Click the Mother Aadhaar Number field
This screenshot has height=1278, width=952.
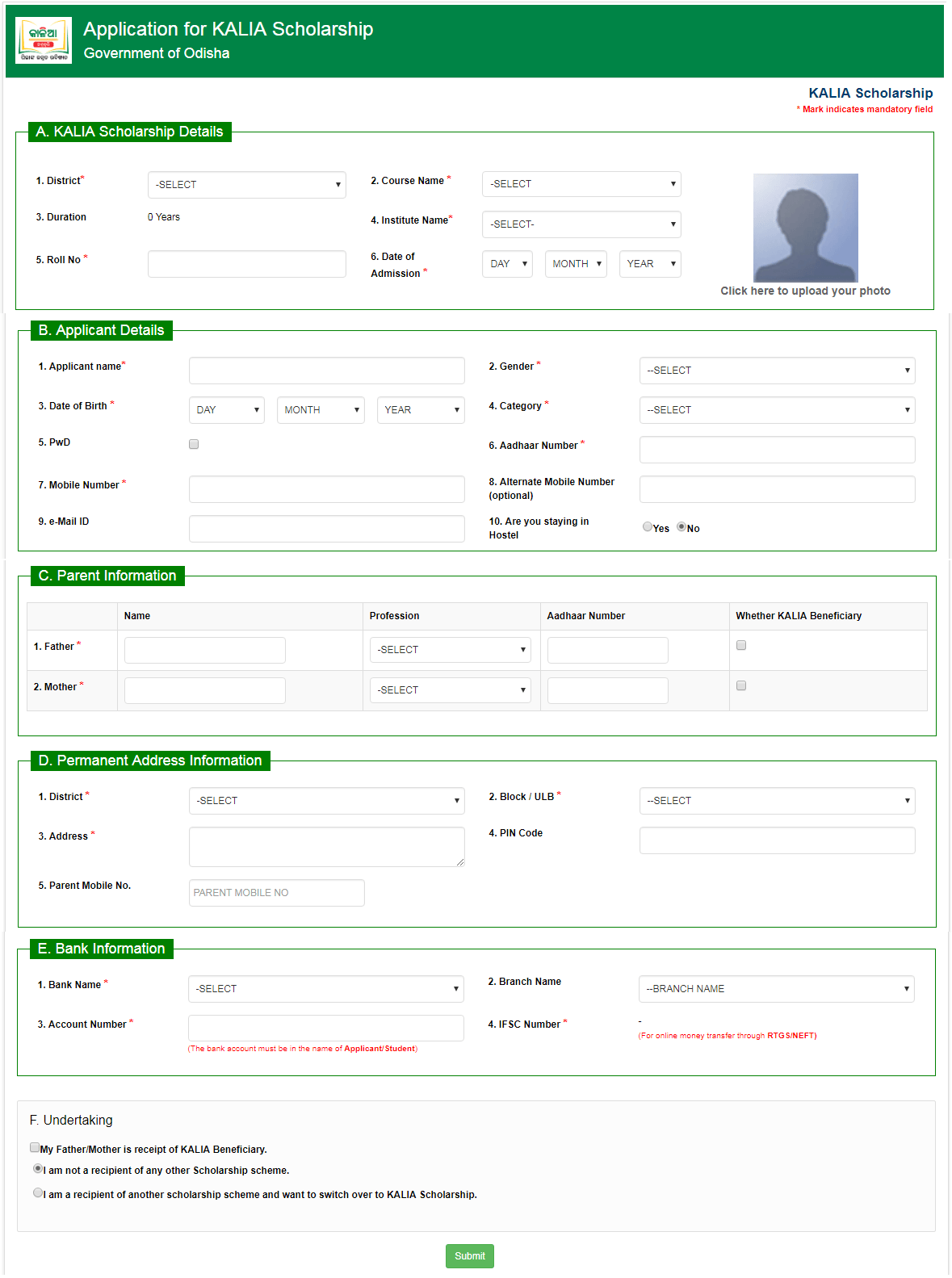click(x=608, y=690)
